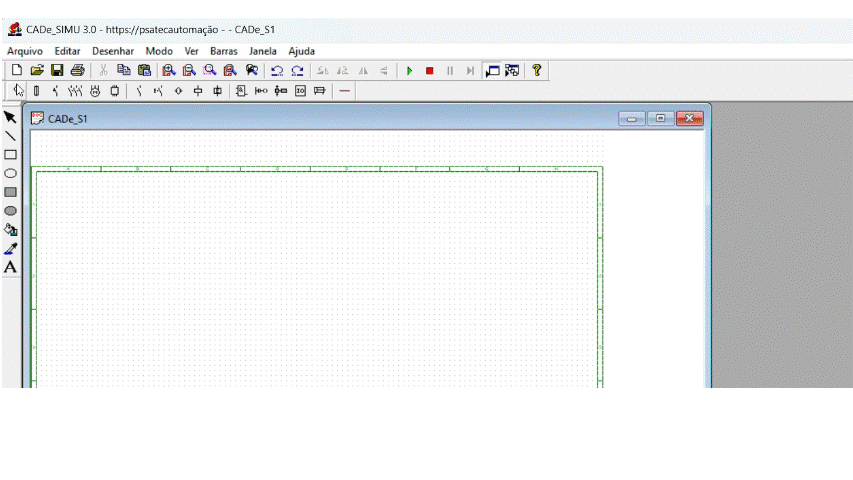Open the actuated contact component library
The image size is (853, 480).
pos(158,91)
